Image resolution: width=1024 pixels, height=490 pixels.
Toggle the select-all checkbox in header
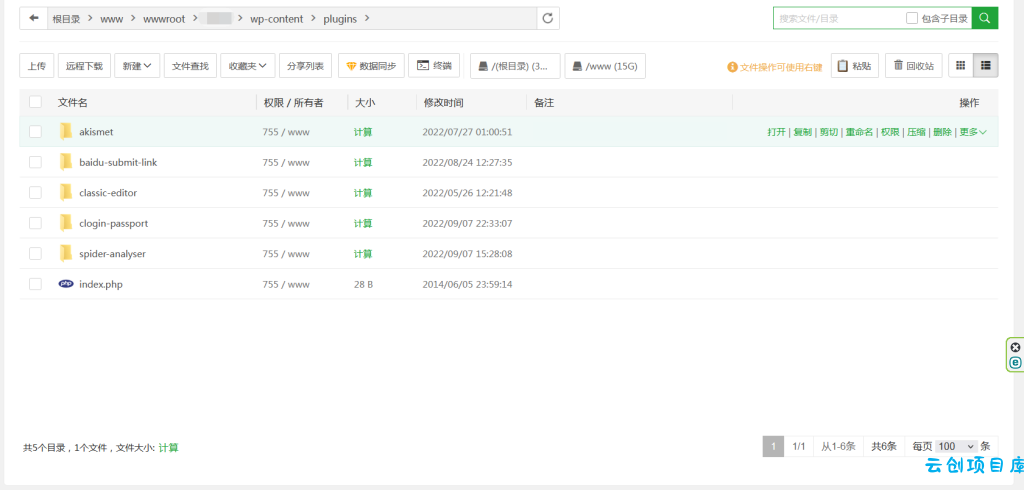35,101
